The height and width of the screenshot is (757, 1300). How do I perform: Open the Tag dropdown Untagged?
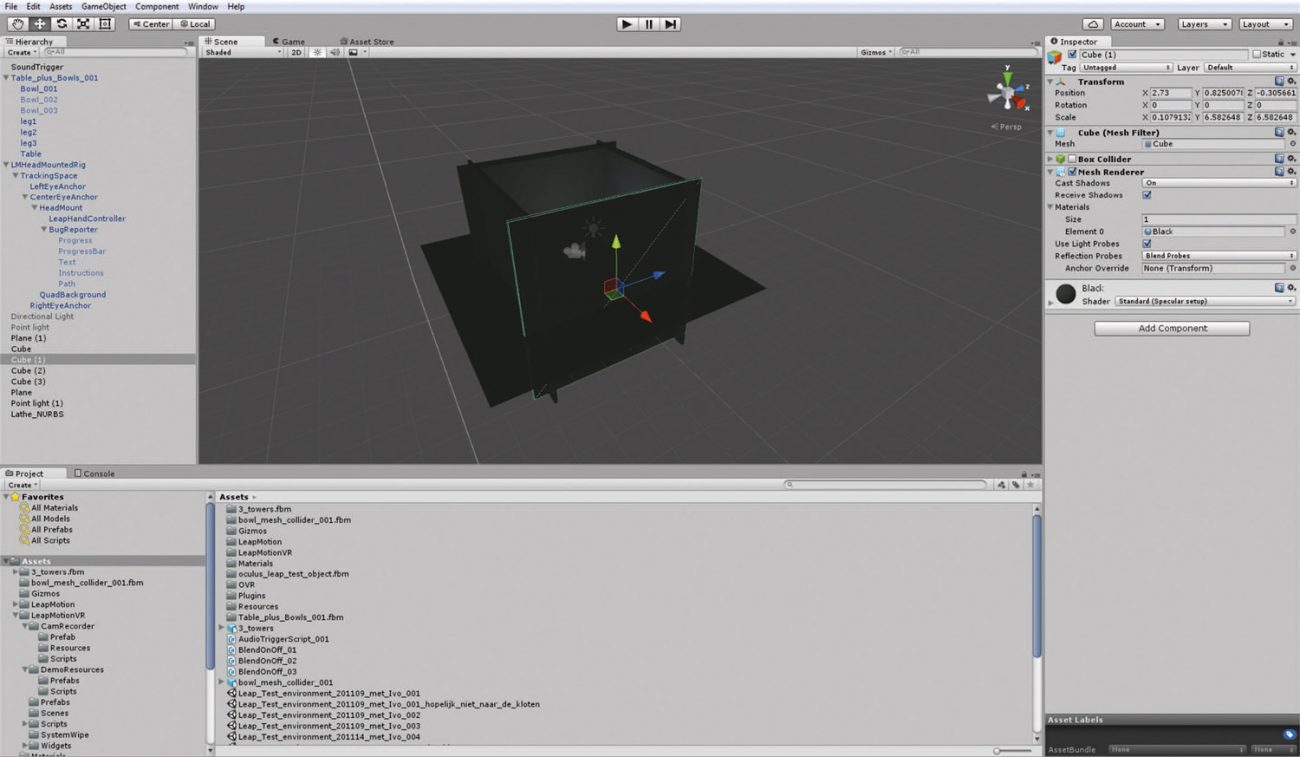[x=1127, y=68]
